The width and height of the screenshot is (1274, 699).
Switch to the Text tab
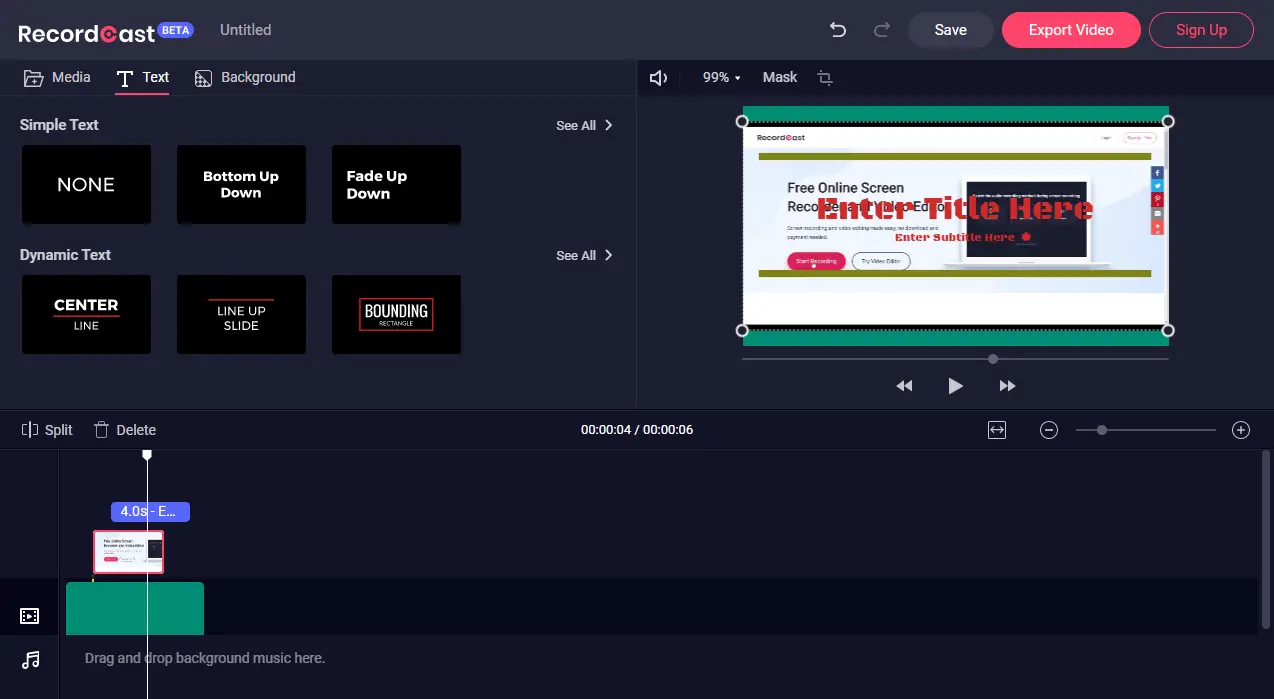pos(143,77)
